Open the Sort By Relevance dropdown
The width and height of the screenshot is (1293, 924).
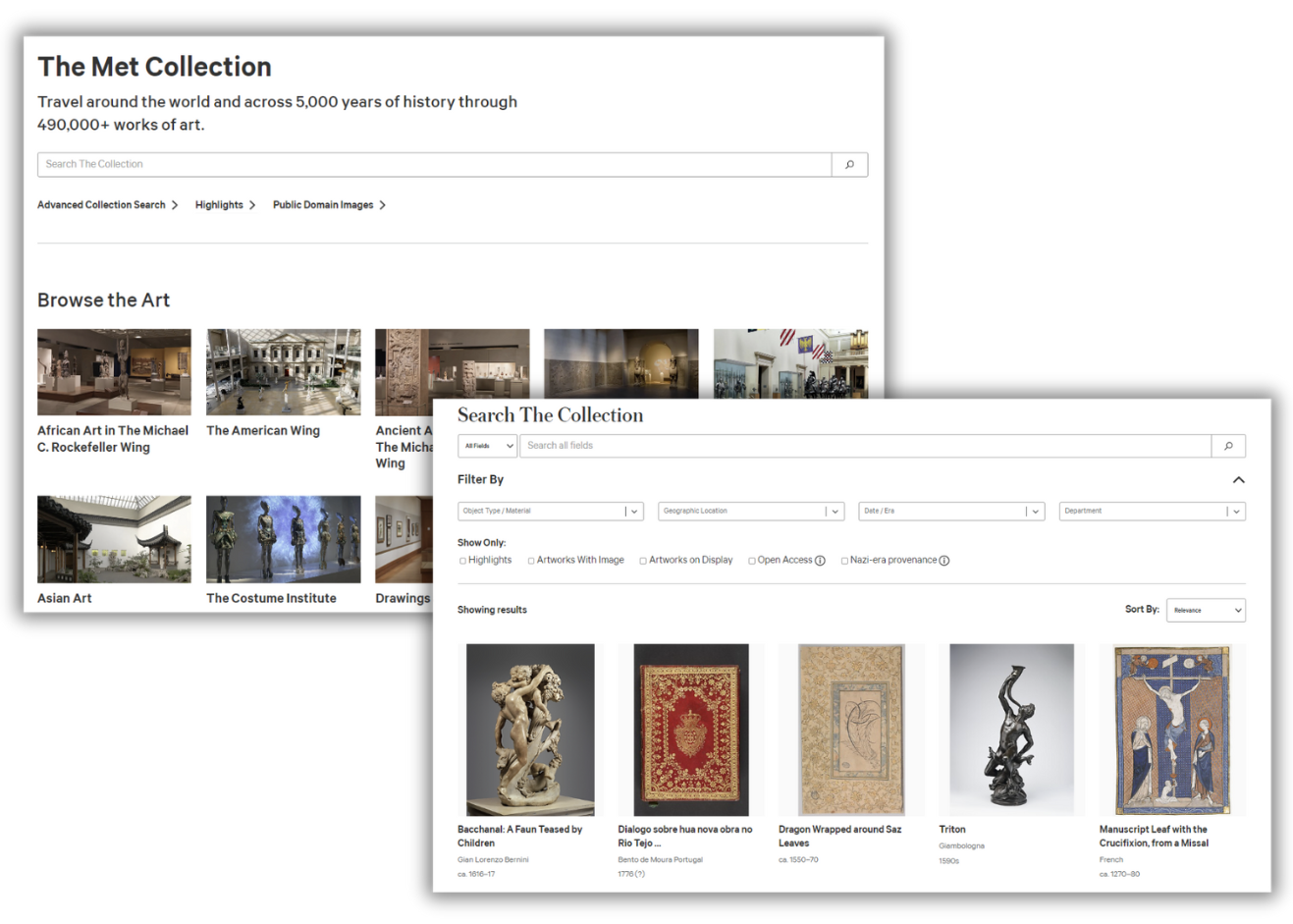click(x=1206, y=610)
